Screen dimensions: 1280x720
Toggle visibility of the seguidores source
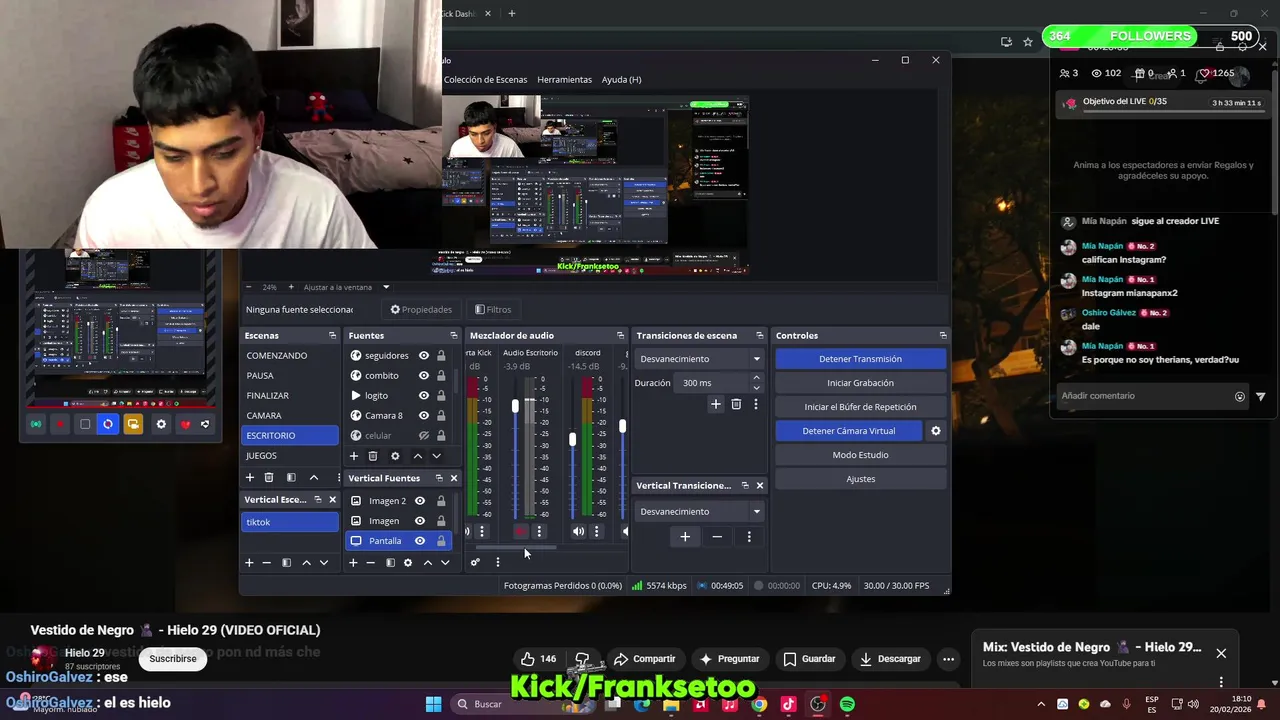pos(424,356)
